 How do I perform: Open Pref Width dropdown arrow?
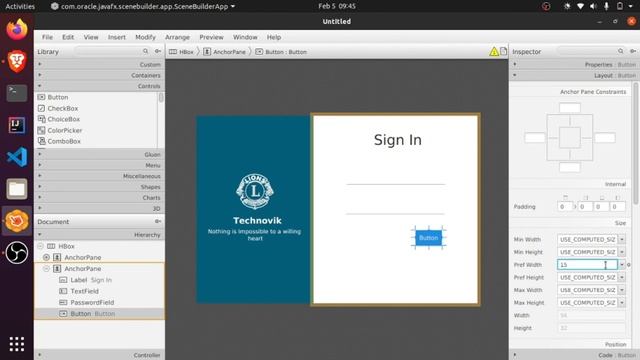(622, 265)
